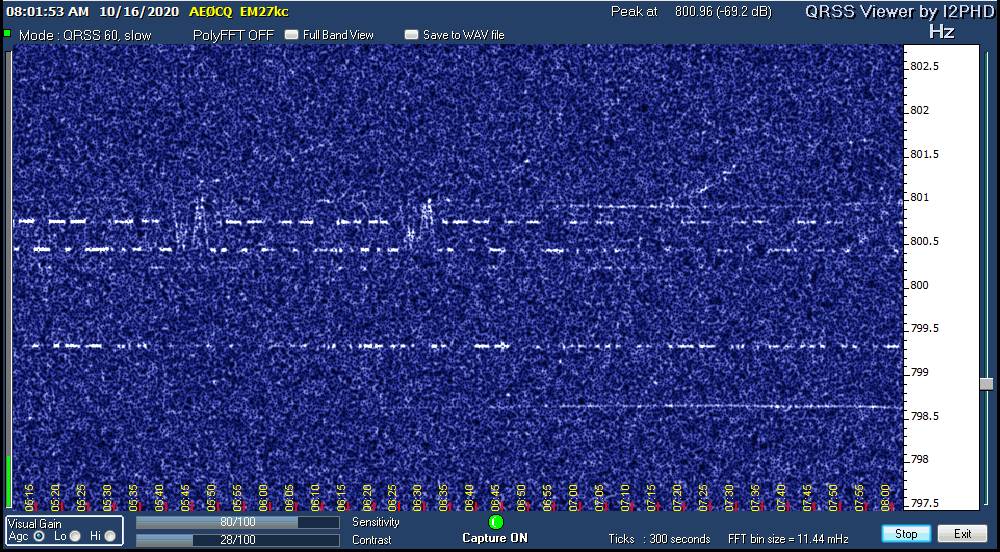Screen dimensions: 1000x552
Task: Click the frequency scale scrollbar handle
Action: (x=986, y=384)
